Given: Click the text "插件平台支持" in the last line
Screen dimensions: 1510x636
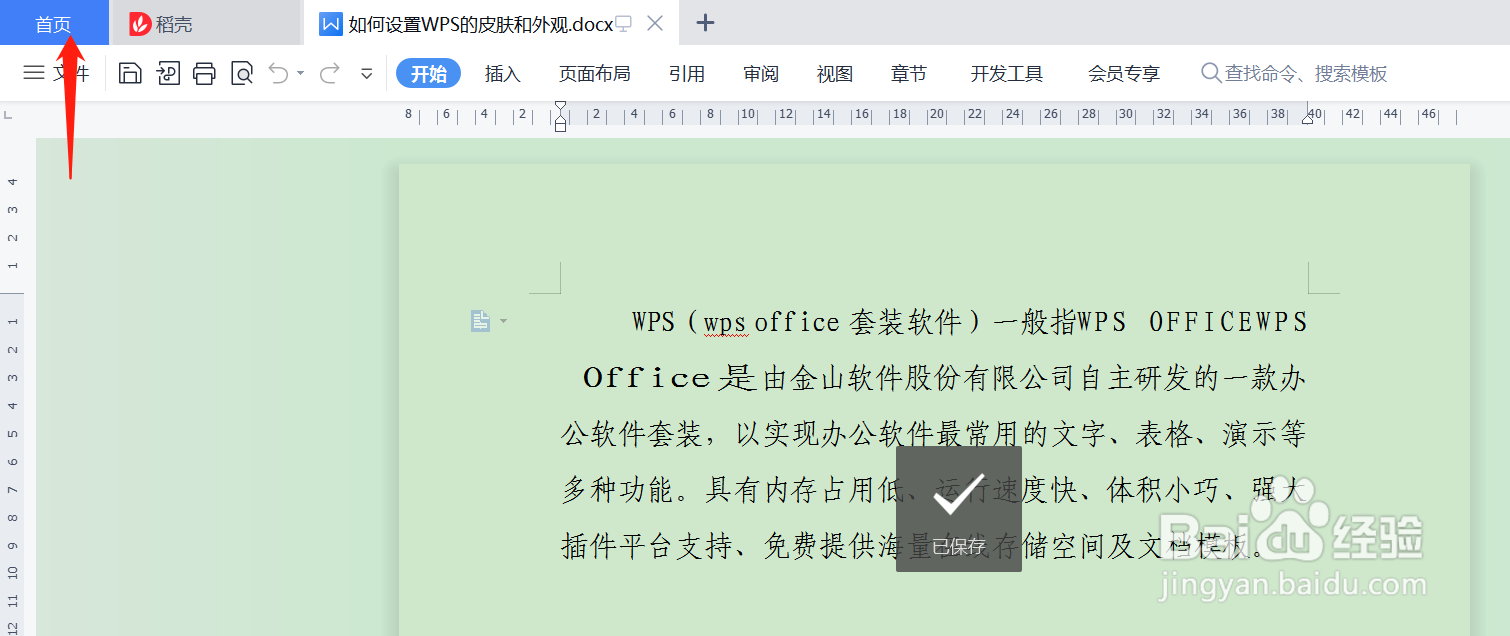Looking at the screenshot, I should point(646,547).
